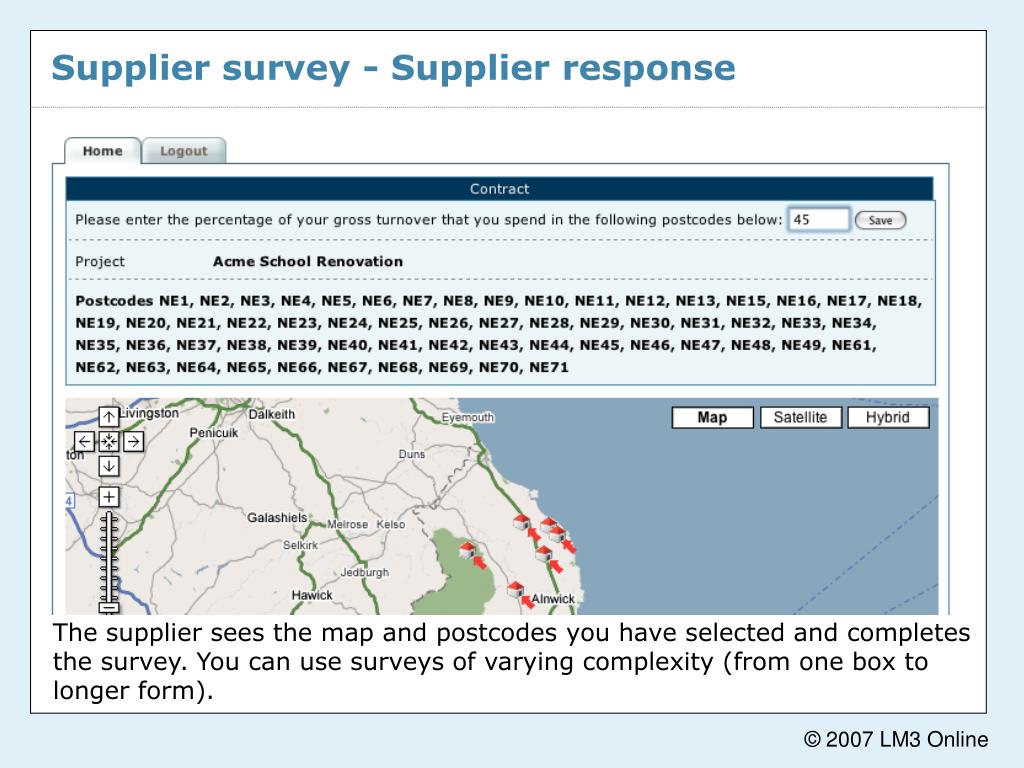The image size is (1024, 768).
Task: Pan the map left with the arrow
Action: point(84,441)
